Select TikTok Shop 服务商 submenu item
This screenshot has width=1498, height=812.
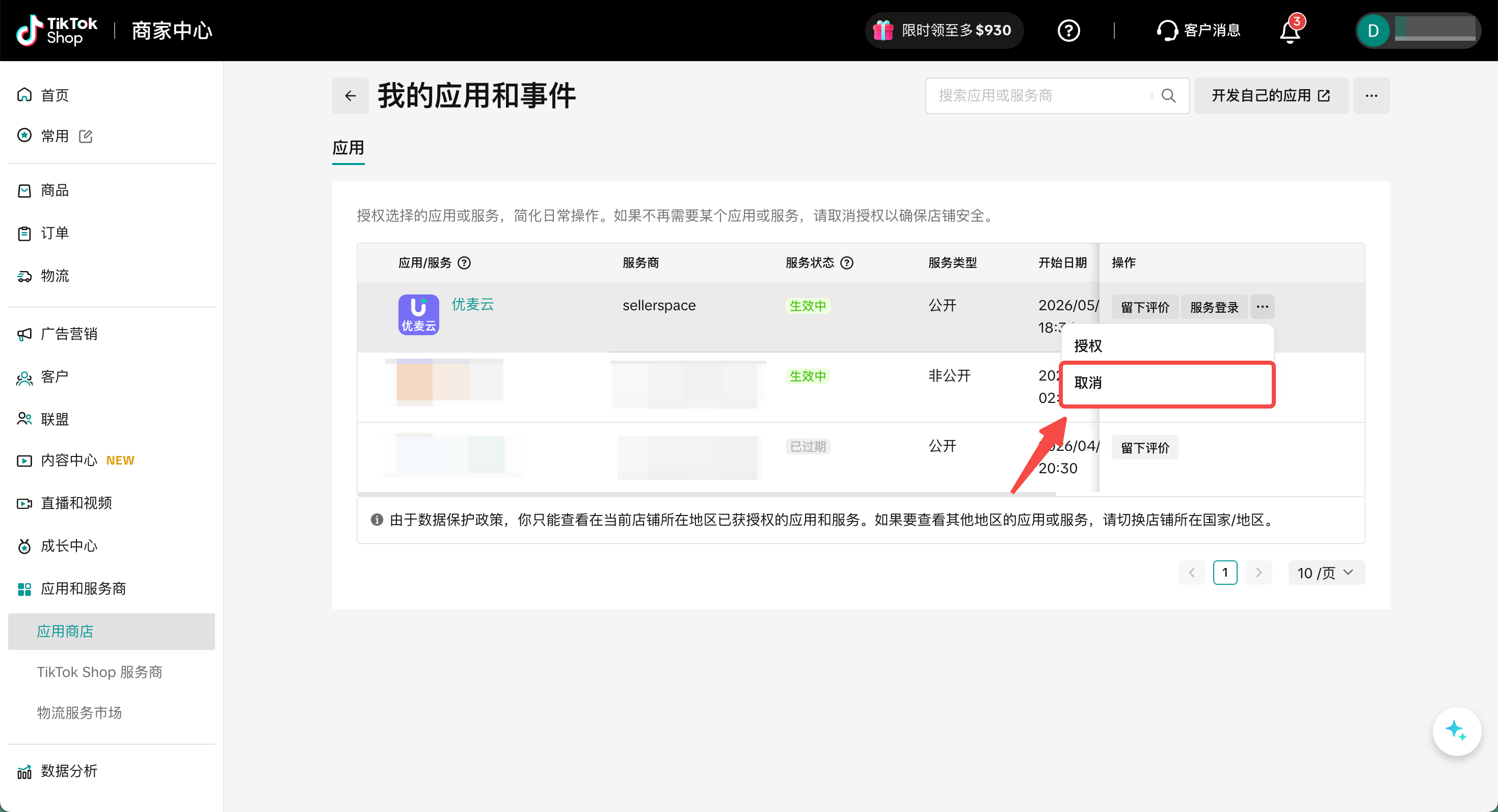[112, 672]
